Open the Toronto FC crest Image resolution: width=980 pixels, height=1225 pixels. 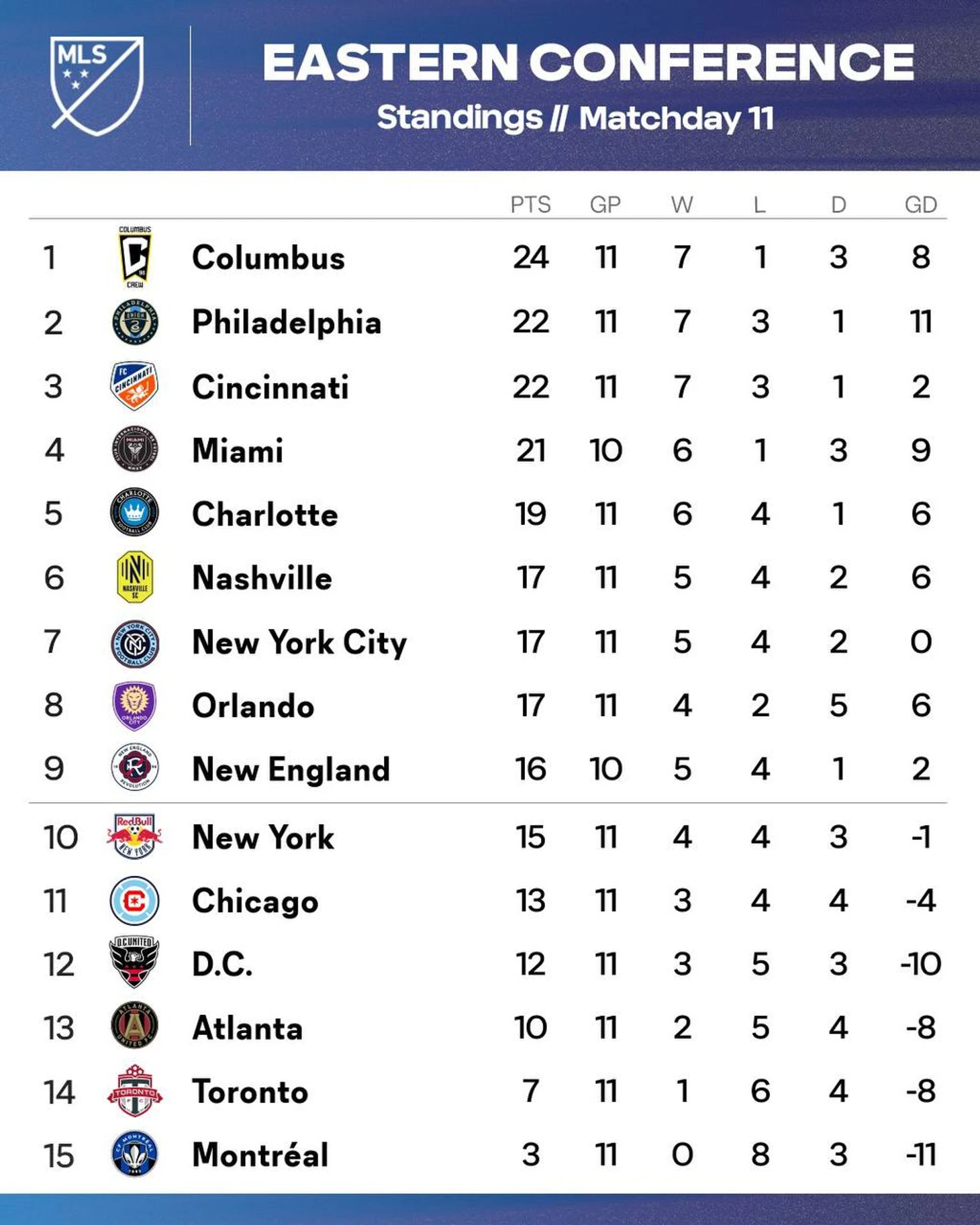pos(135,1091)
